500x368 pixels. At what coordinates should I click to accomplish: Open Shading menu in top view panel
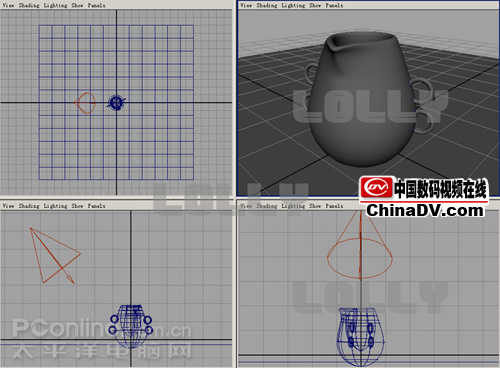click(29, 5)
